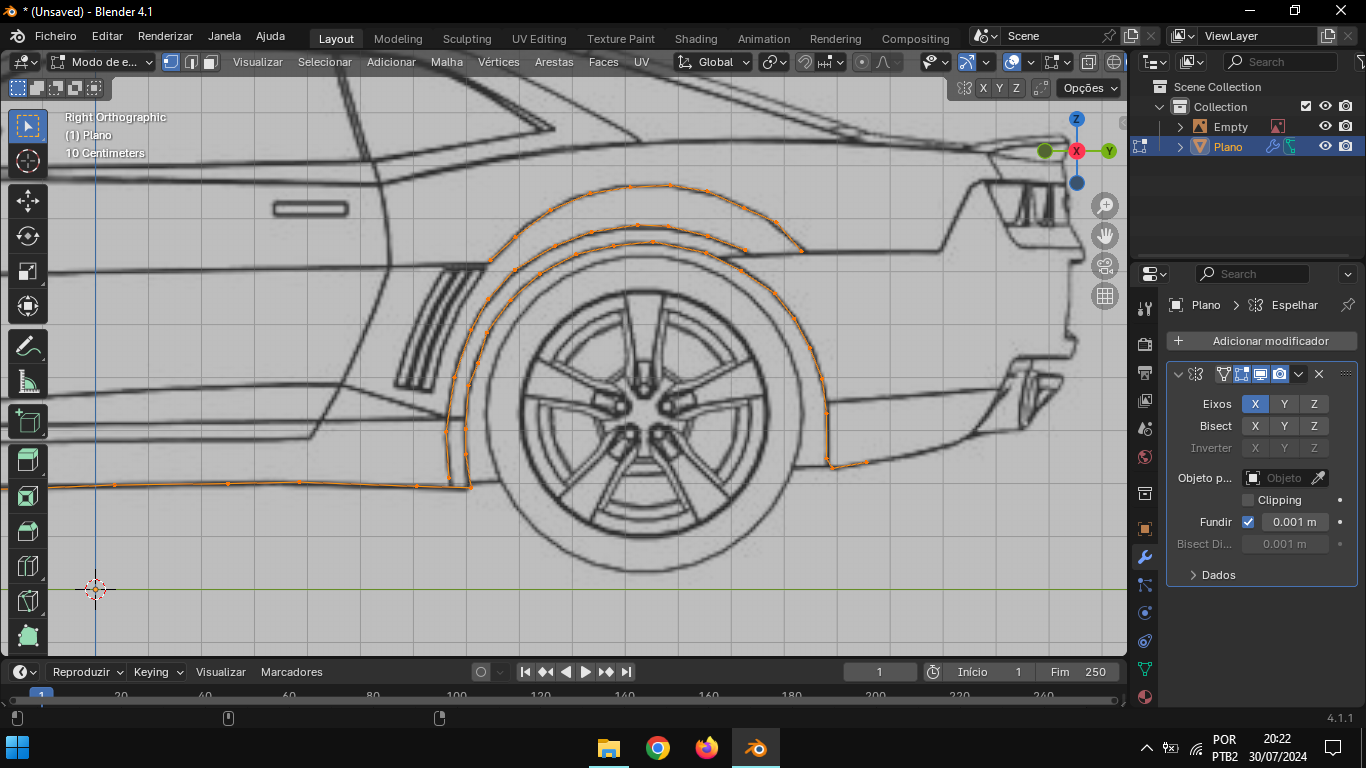The height and width of the screenshot is (768, 1366).
Task: Switch to the Sculpting workspace tab
Action: [467, 39]
